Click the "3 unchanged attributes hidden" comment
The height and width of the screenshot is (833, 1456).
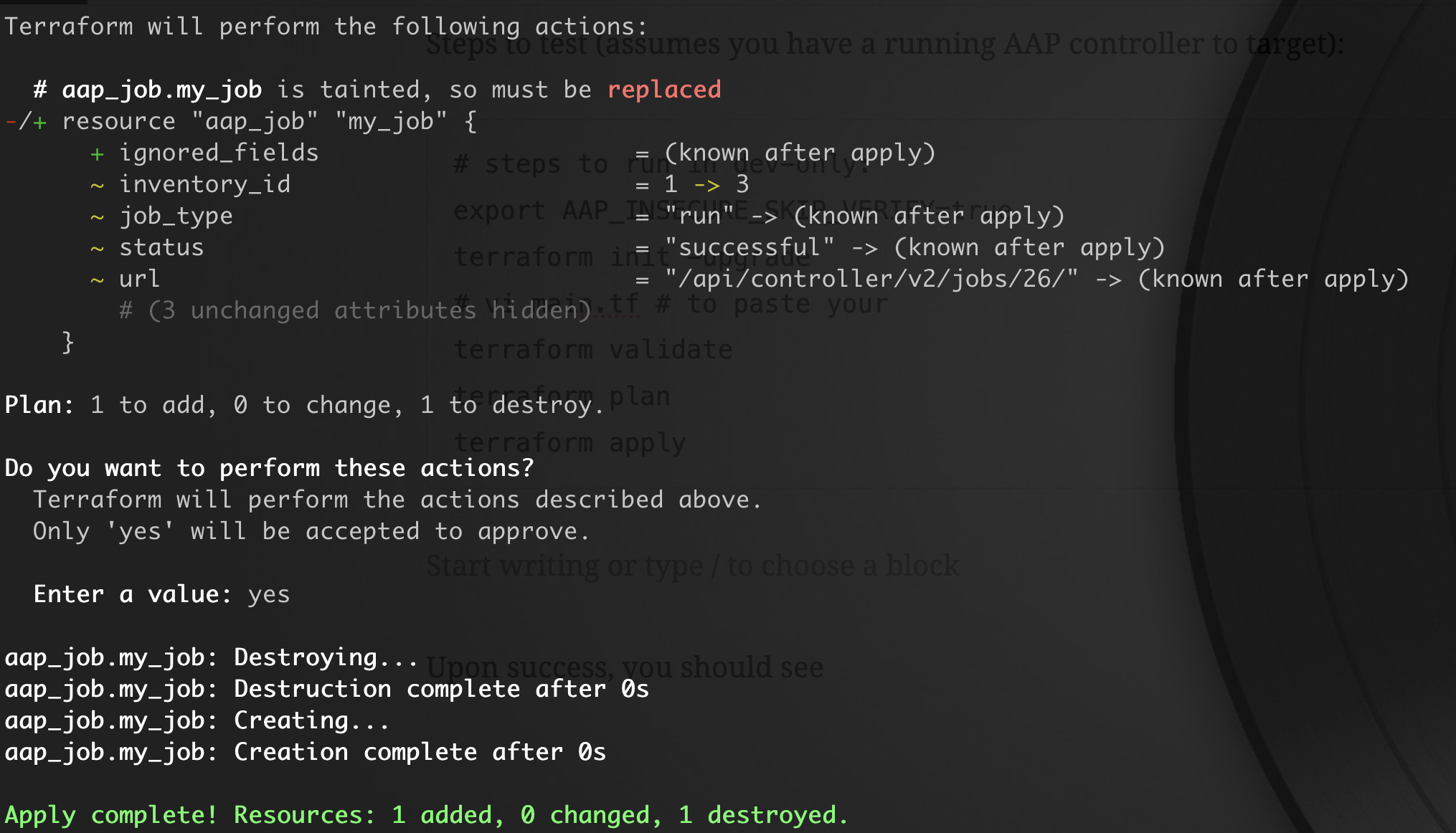(355, 310)
